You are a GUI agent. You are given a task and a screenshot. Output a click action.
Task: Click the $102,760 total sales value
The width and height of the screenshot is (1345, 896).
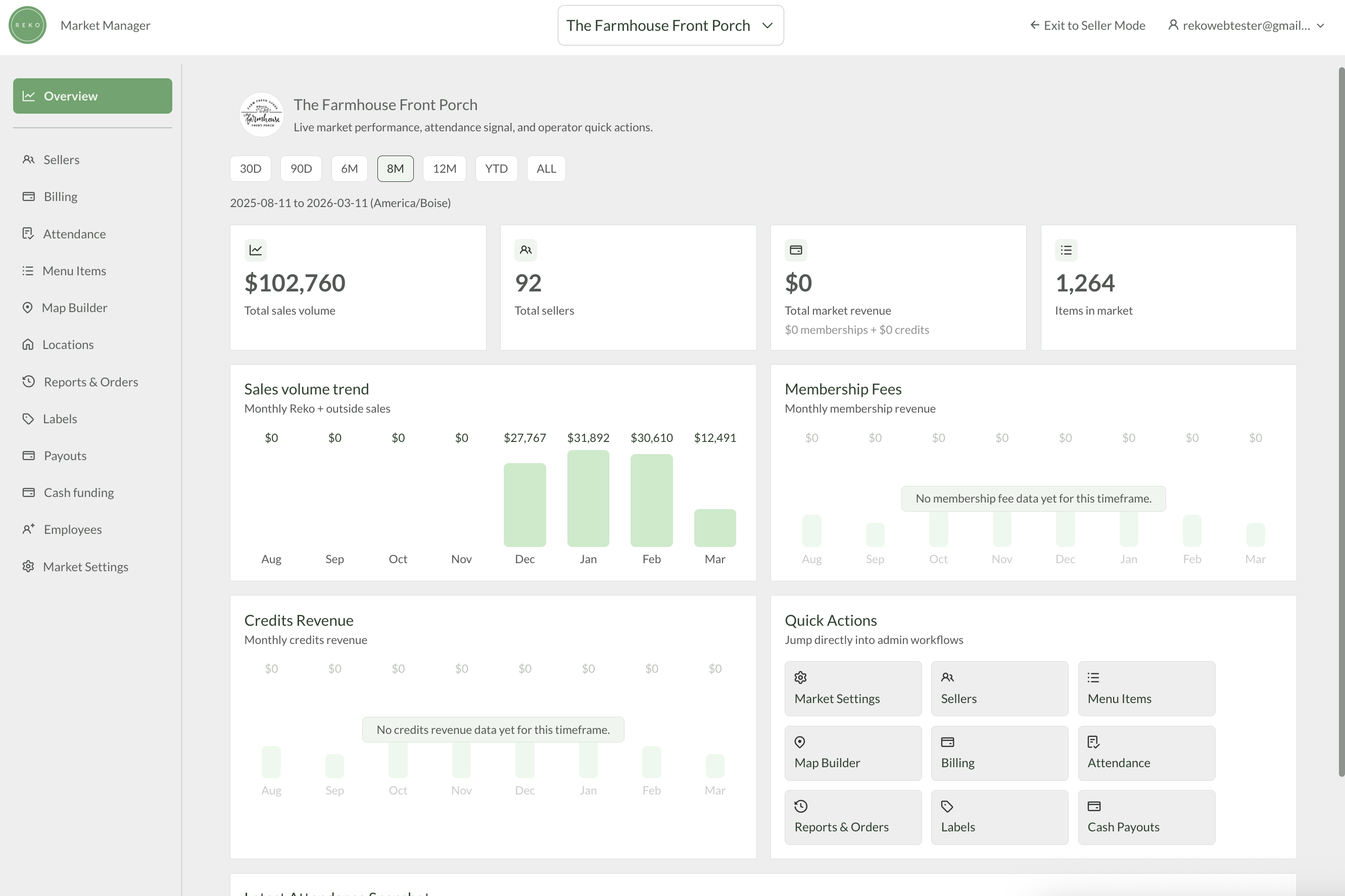click(x=295, y=283)
